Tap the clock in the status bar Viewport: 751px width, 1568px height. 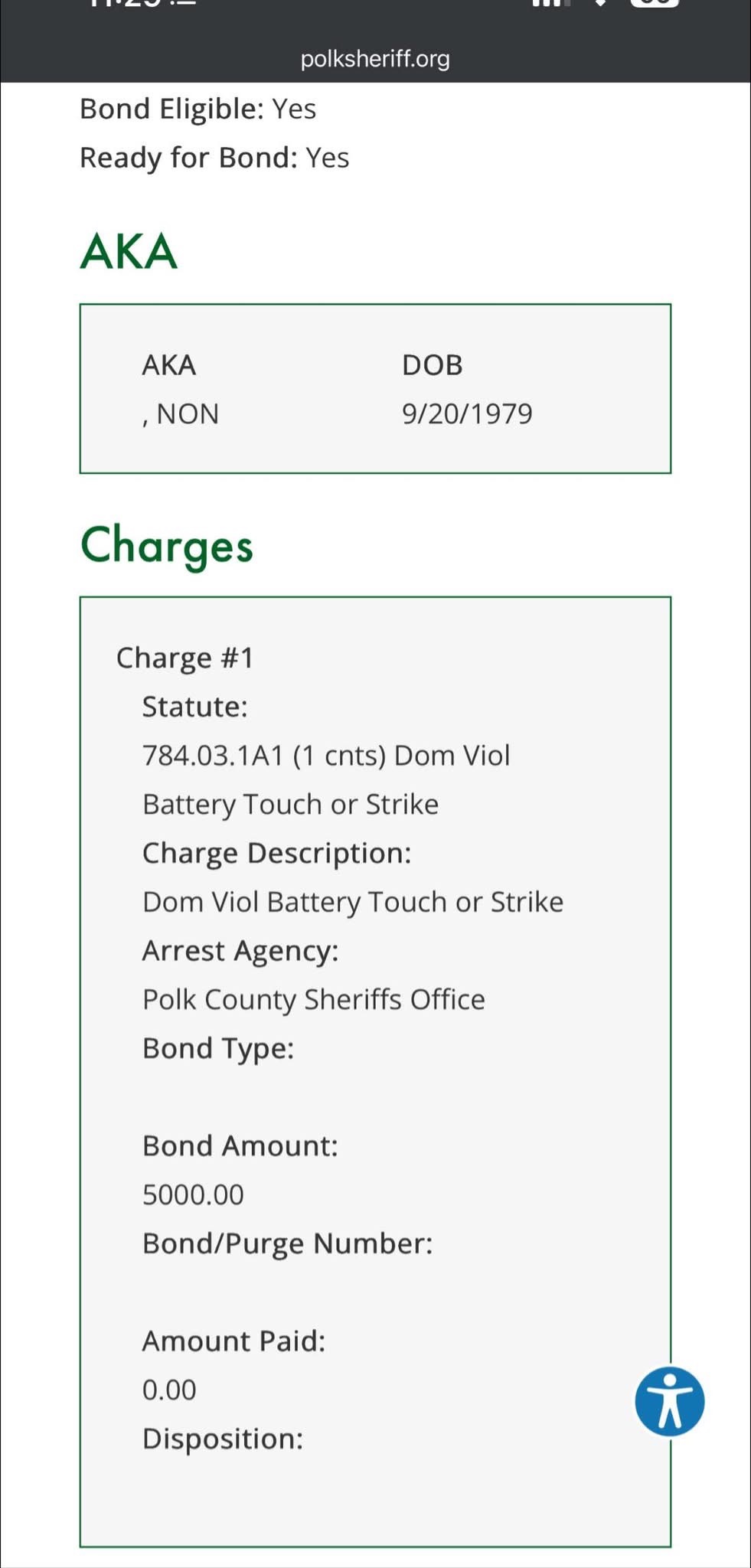pos(142,3)
